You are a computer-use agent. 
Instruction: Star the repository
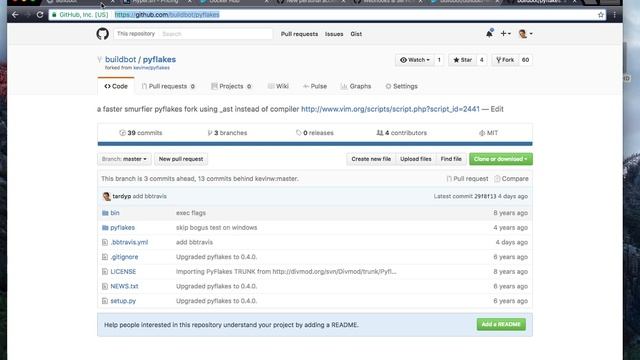tap(462, 60)
